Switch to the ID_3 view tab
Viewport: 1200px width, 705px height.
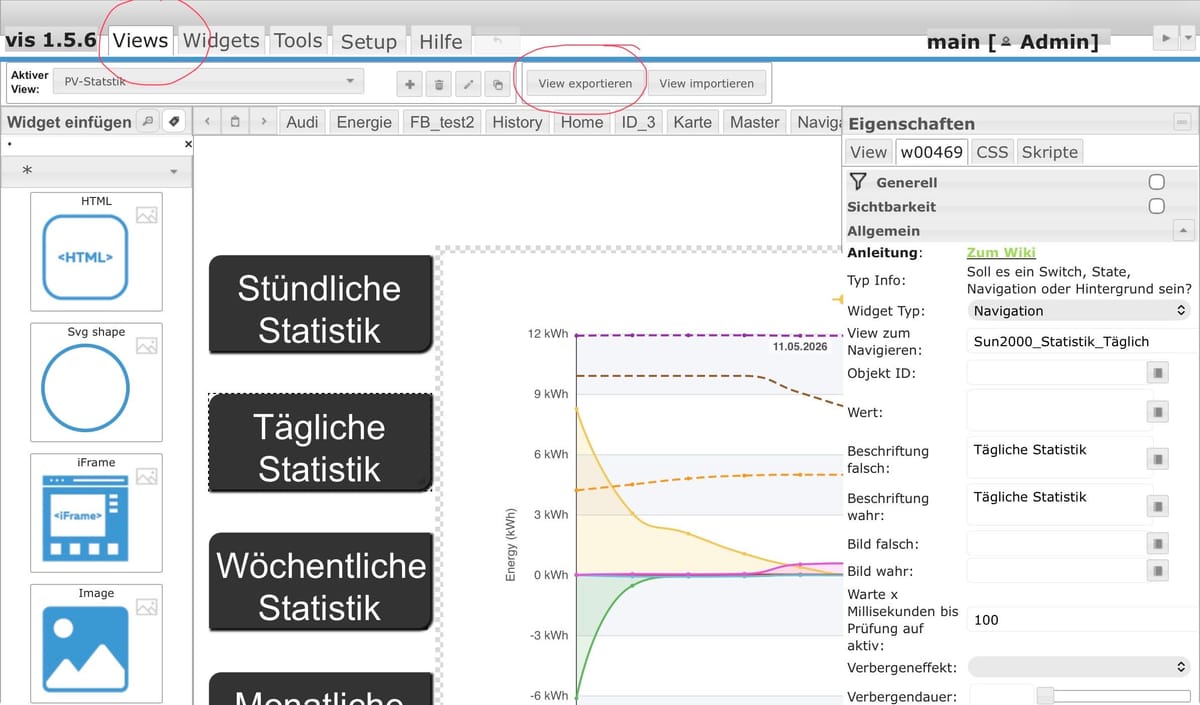(x=639, y=122)
